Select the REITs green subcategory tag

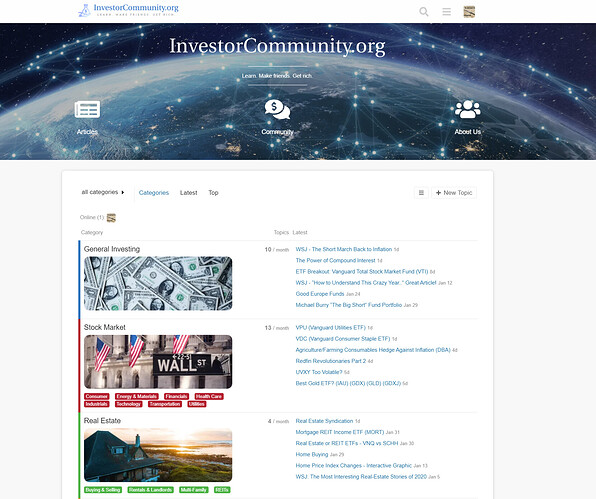[222, 490]
